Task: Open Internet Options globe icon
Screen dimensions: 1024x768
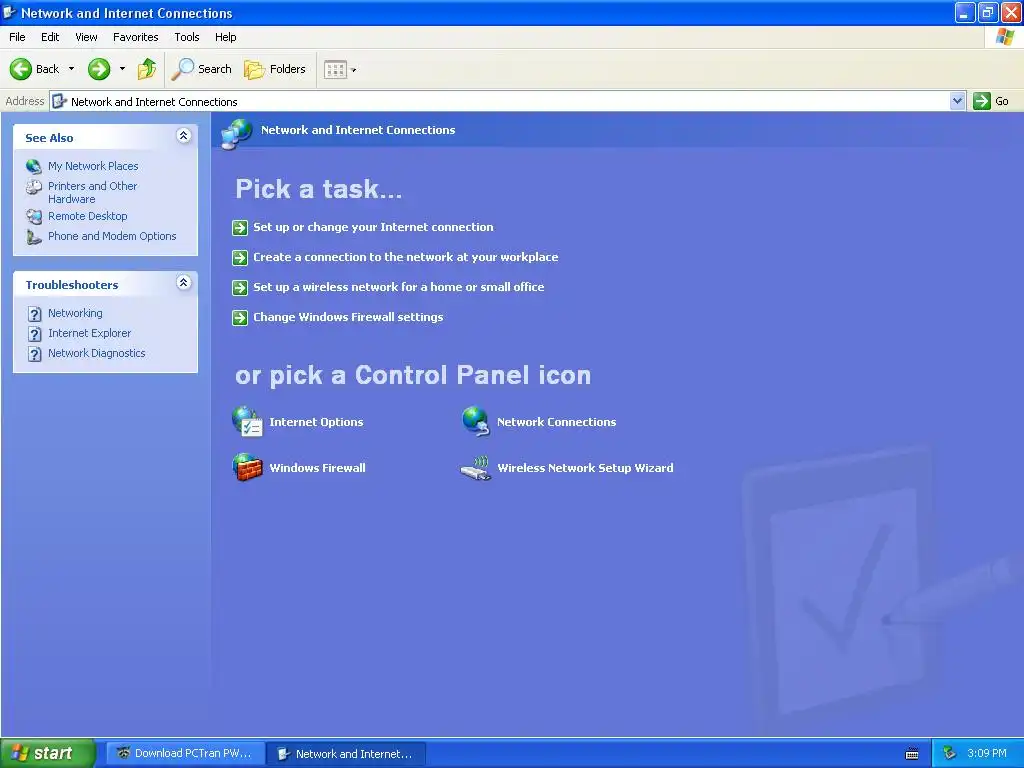Action: pyautogui.click(x=247, y=421)
